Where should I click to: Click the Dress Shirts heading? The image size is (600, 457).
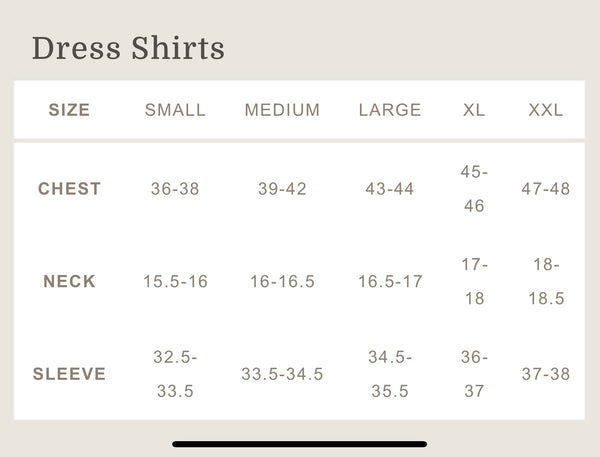128,48
